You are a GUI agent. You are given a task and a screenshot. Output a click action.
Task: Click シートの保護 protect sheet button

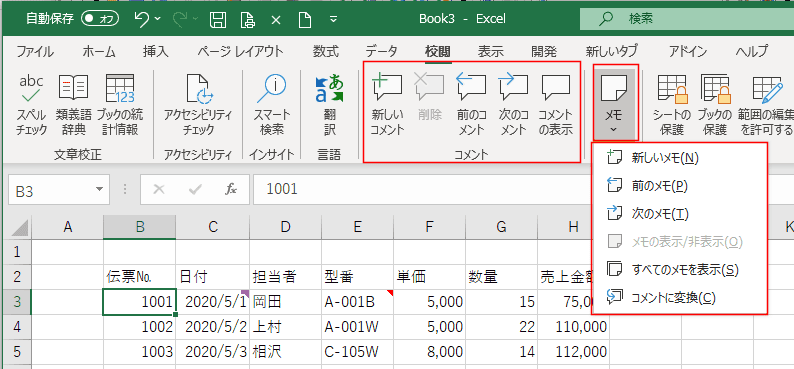pyautogui.click(x=672, y=105)
